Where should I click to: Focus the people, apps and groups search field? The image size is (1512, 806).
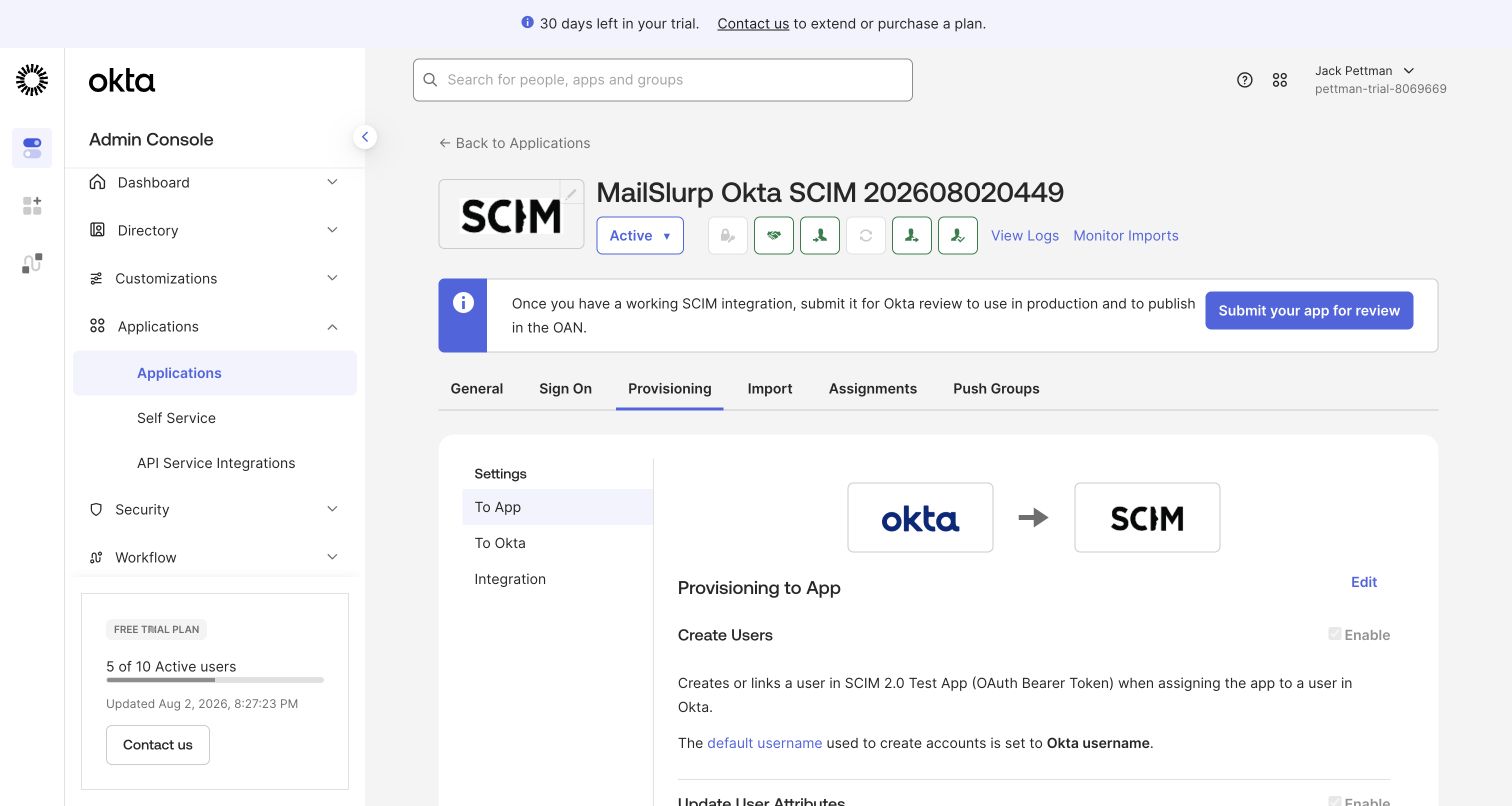pyautogui.click(x=663, y=80)
